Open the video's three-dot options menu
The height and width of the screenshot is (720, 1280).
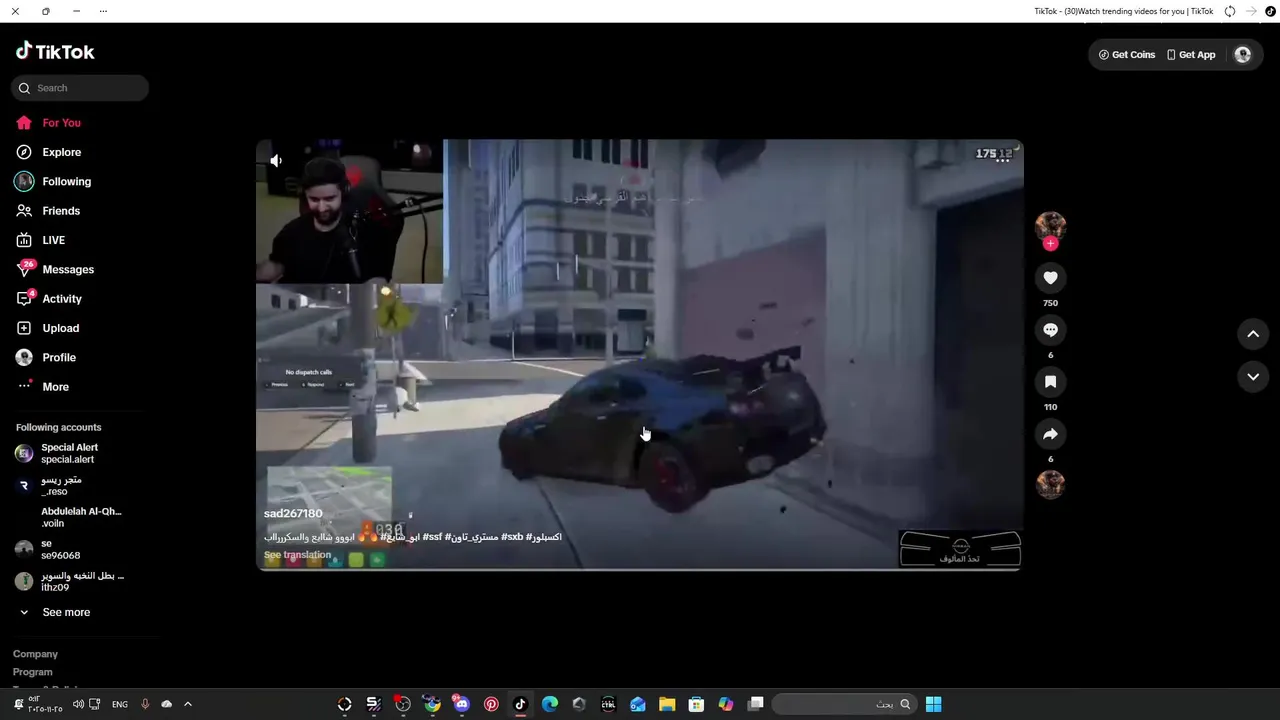1003,159
